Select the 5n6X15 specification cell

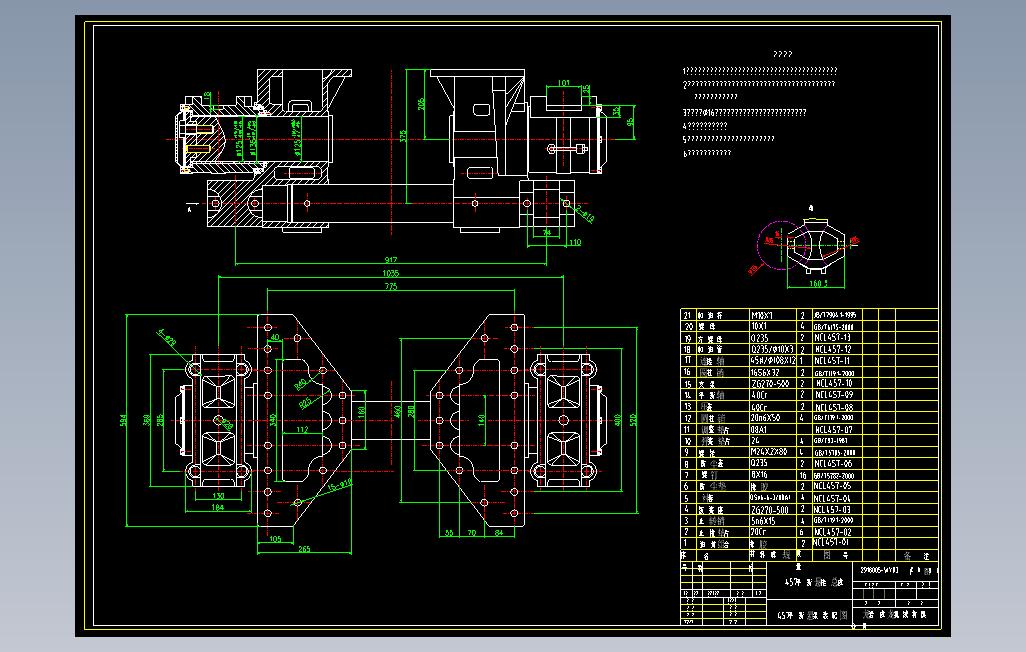[x=763, y=521]
